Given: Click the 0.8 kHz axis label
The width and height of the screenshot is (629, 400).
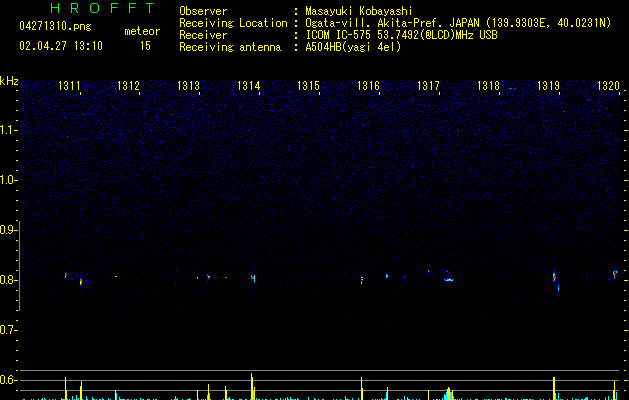Looking at the screenshot, I should point(8,280).
